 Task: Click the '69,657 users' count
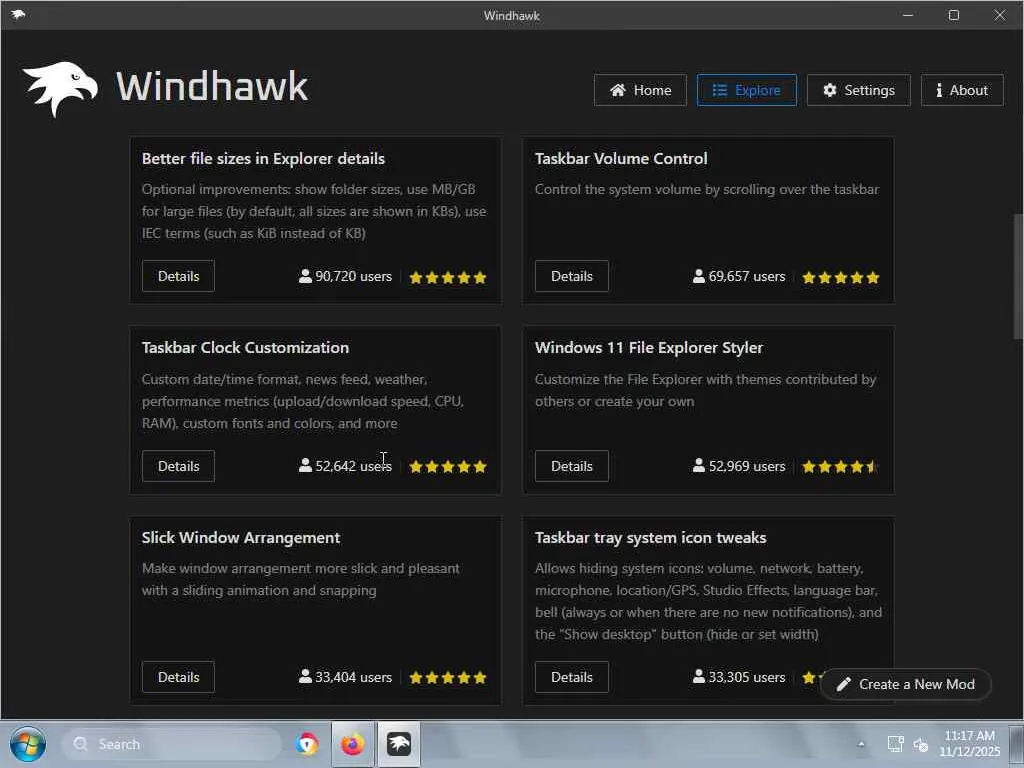[747, 276]
